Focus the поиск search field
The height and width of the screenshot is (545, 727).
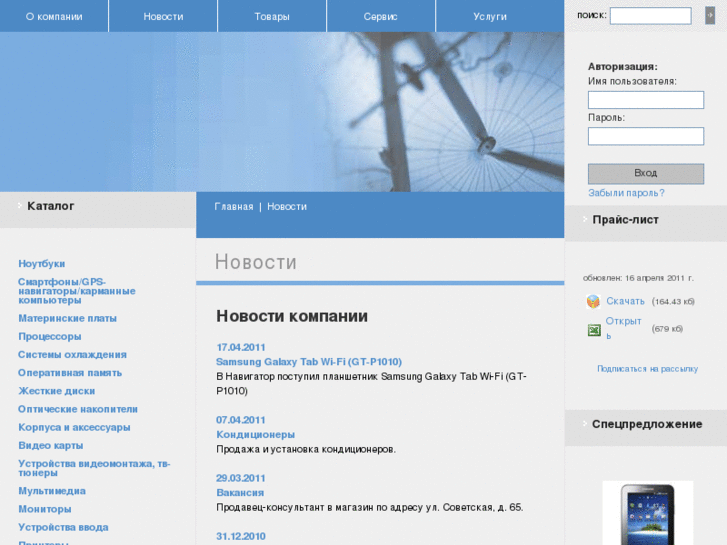tap(650, 15)
